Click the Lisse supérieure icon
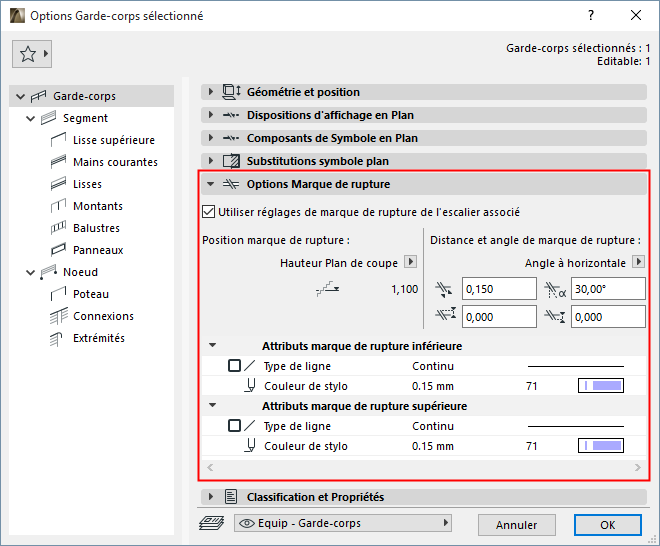 (x=59, y=140)
